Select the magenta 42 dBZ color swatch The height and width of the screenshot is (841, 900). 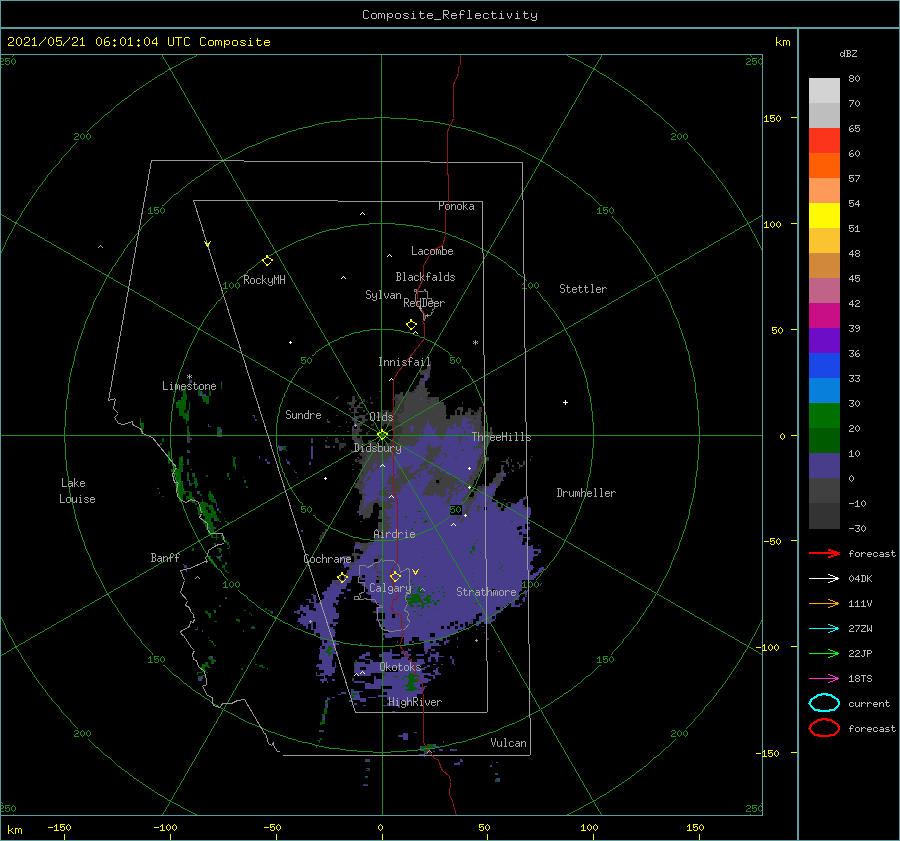(x=824, y=316)
